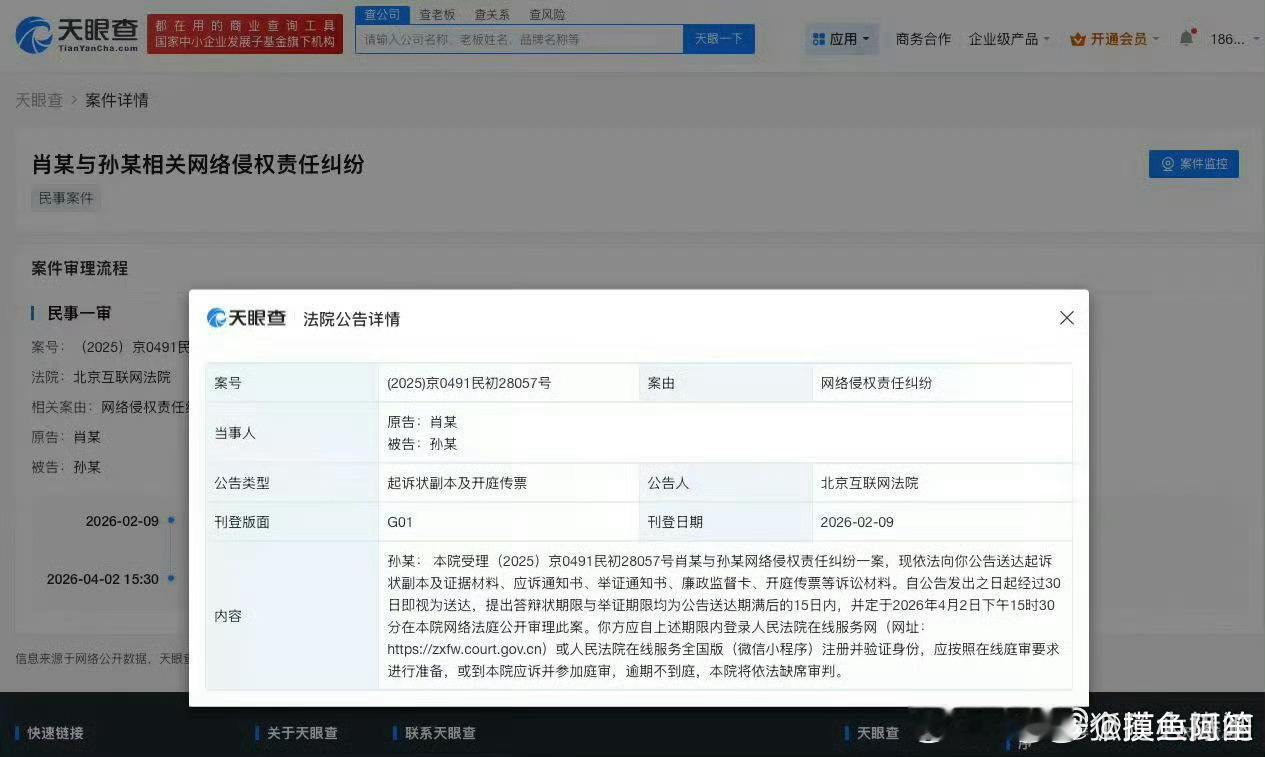Click the Tianyancha logo in the header
The image size is (1265, 757).
click(x=73, y=32)
